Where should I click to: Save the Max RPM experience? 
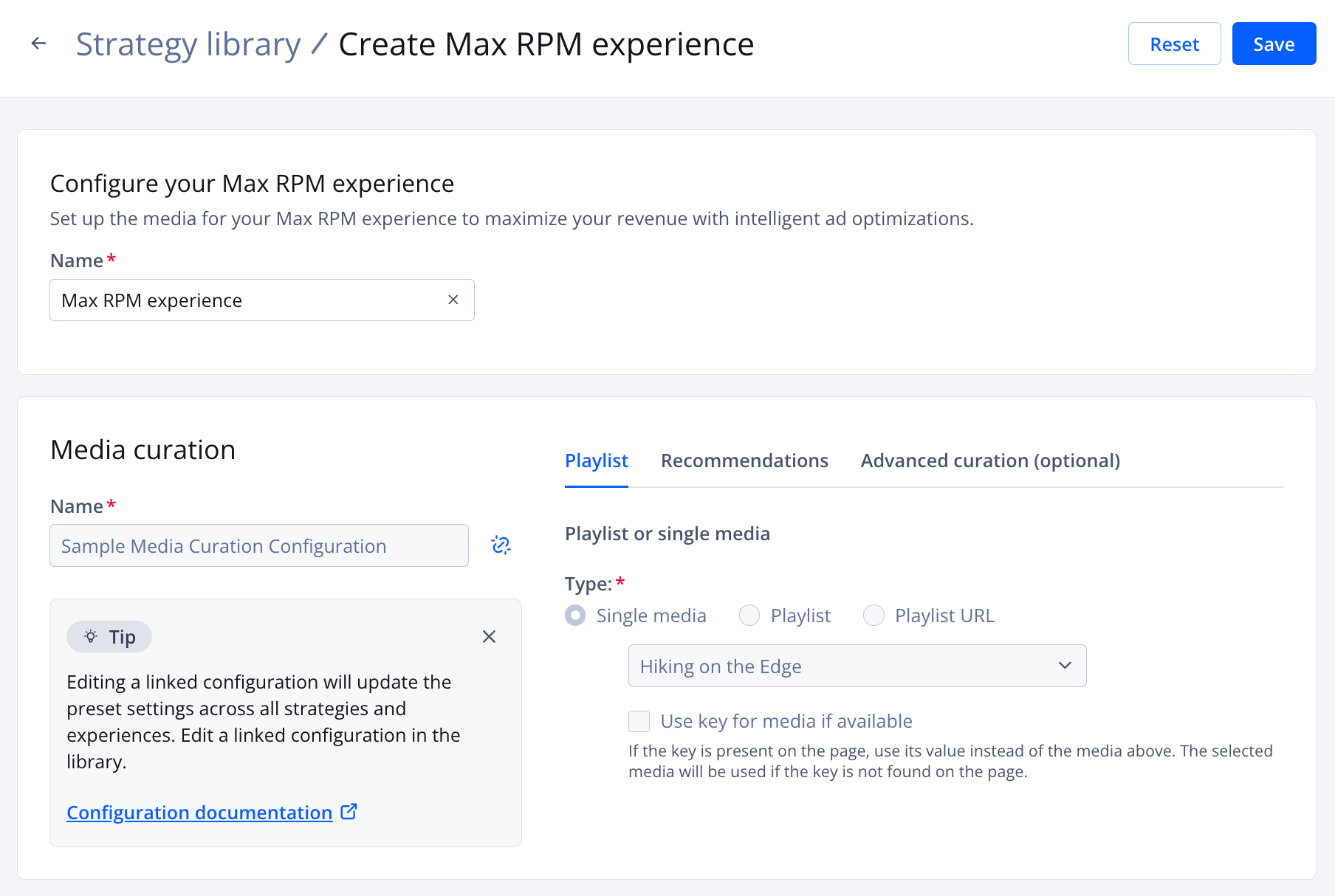tap(1273, 44)
